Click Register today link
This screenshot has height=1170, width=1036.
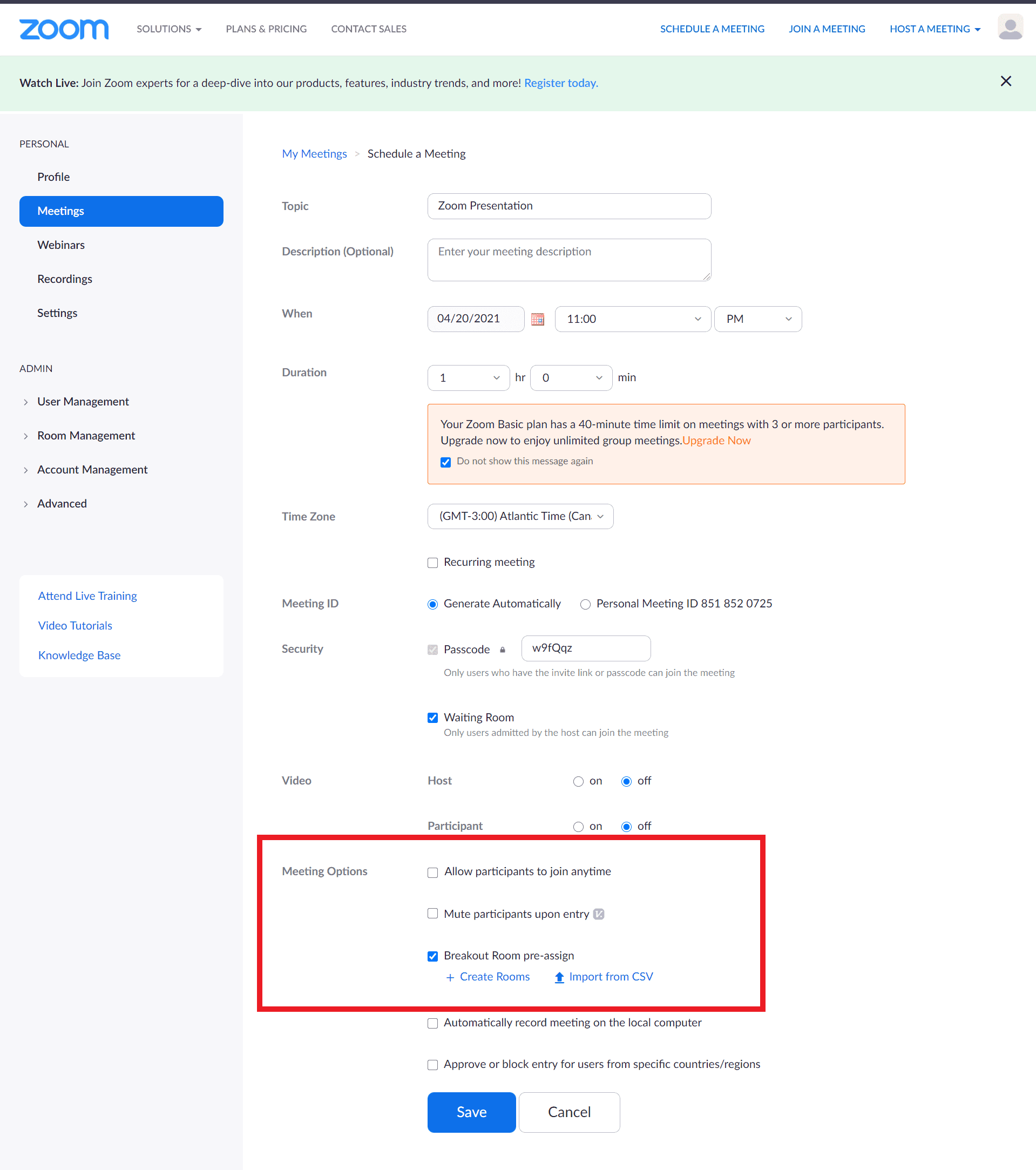[561, 83]
